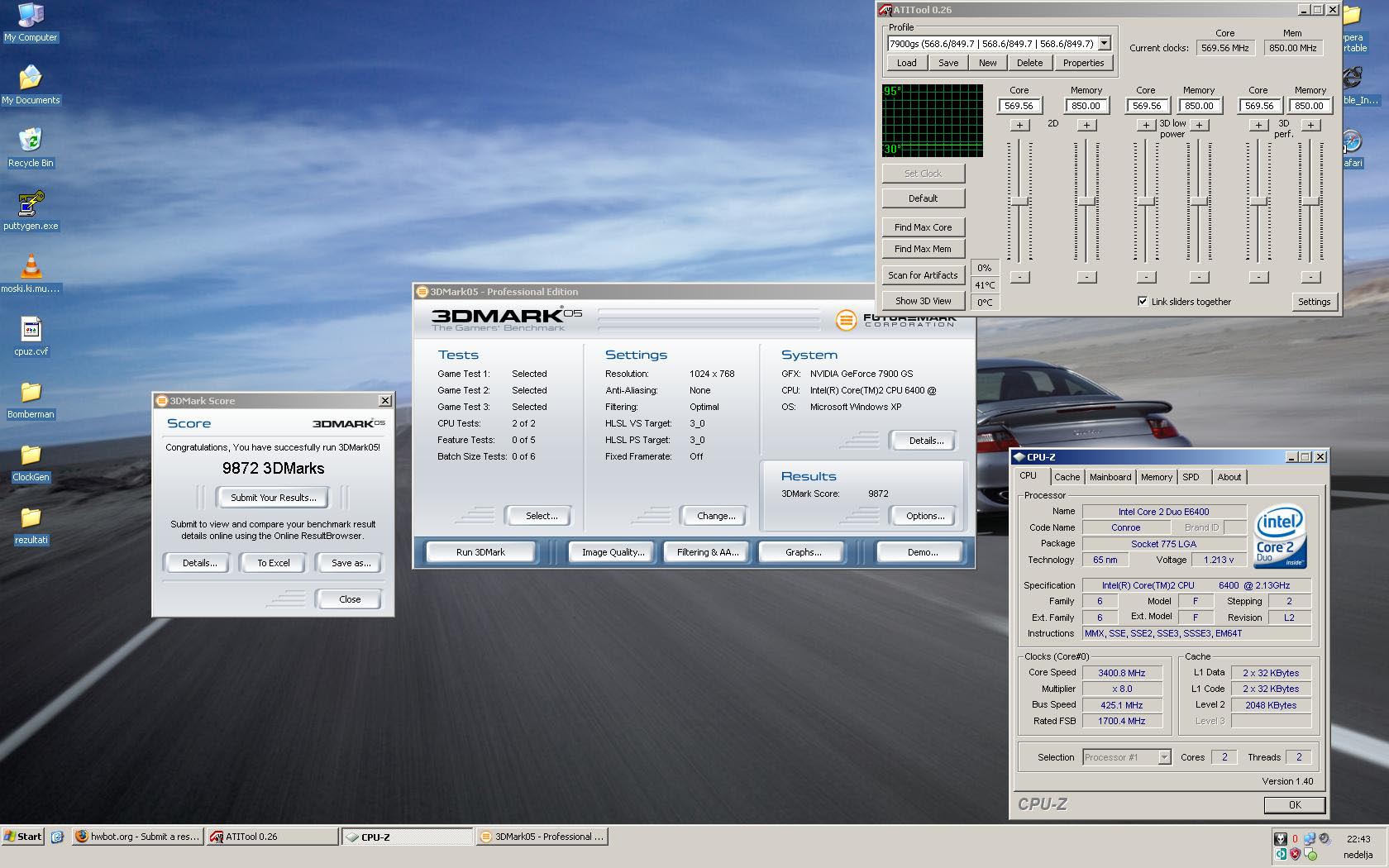Click Scan for Artifacts in ATITool
The height and width of the screenshot is (868, 1389).
coord(923,275)
